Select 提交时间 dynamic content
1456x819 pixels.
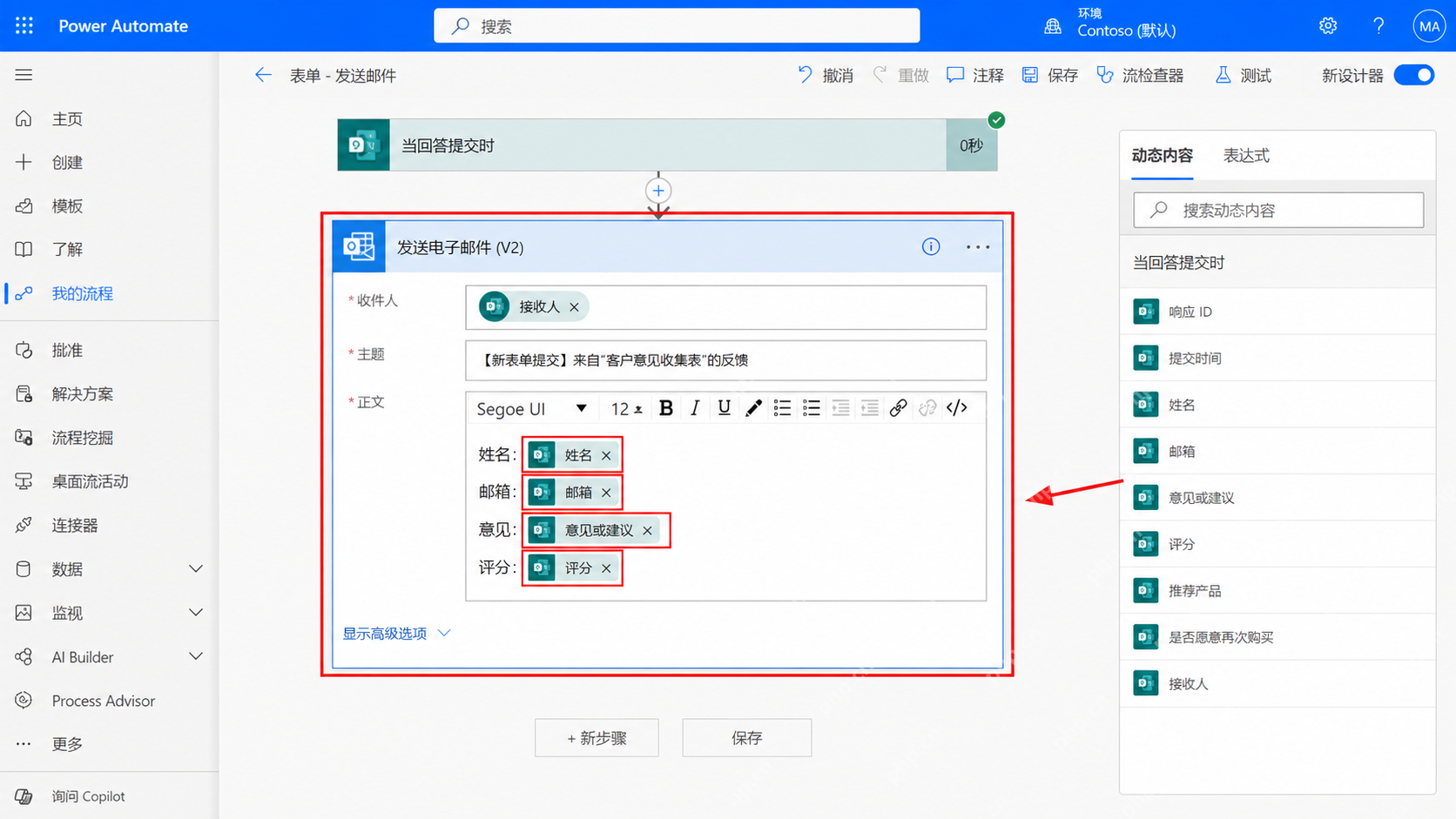1277,358
